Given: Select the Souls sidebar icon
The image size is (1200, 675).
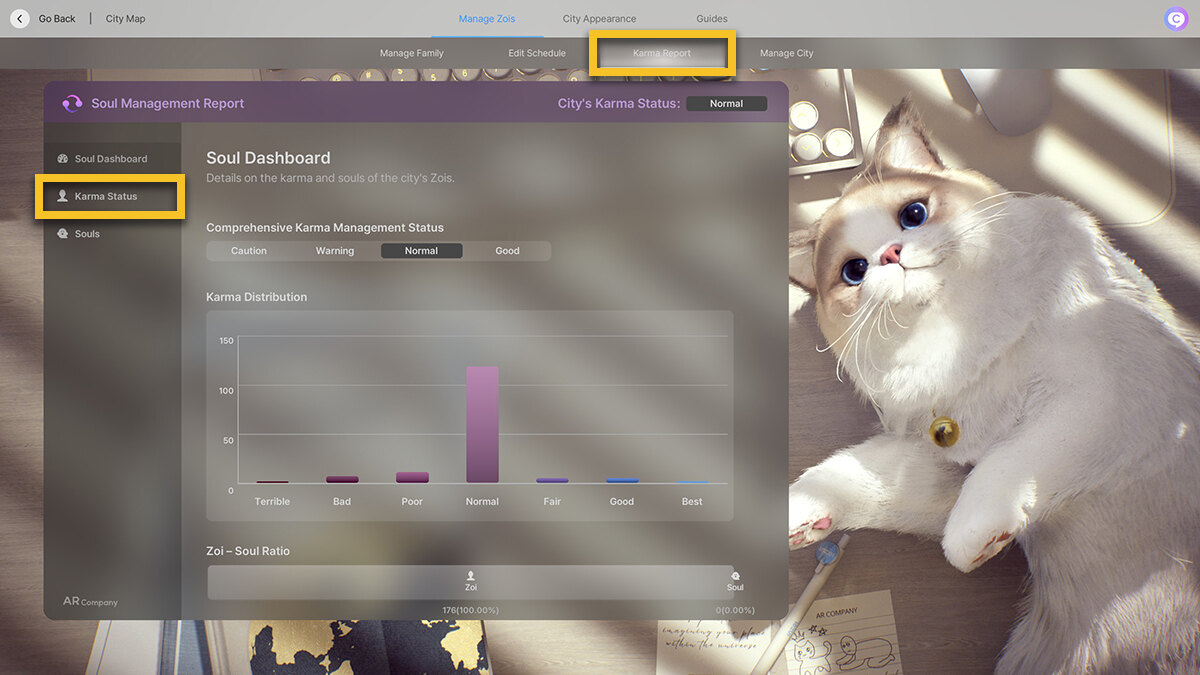Looking at the screenshot, I should 63,234.
